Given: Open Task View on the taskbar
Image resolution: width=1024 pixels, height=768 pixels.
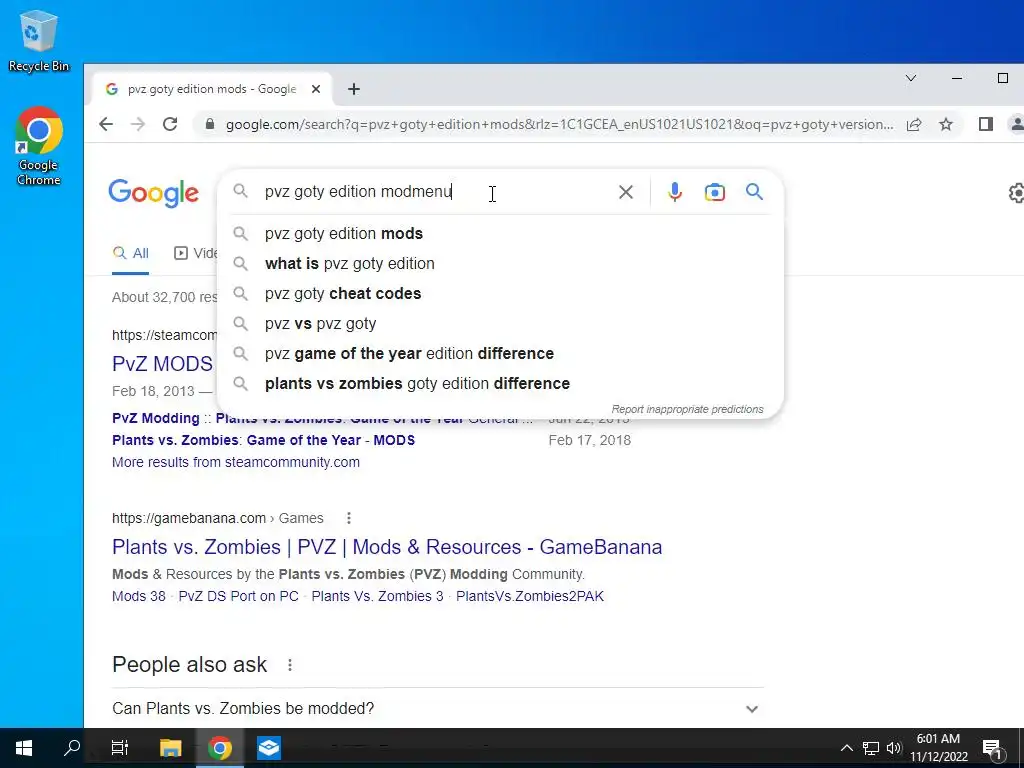Looking at the screenshot, I should click(120, 748).
